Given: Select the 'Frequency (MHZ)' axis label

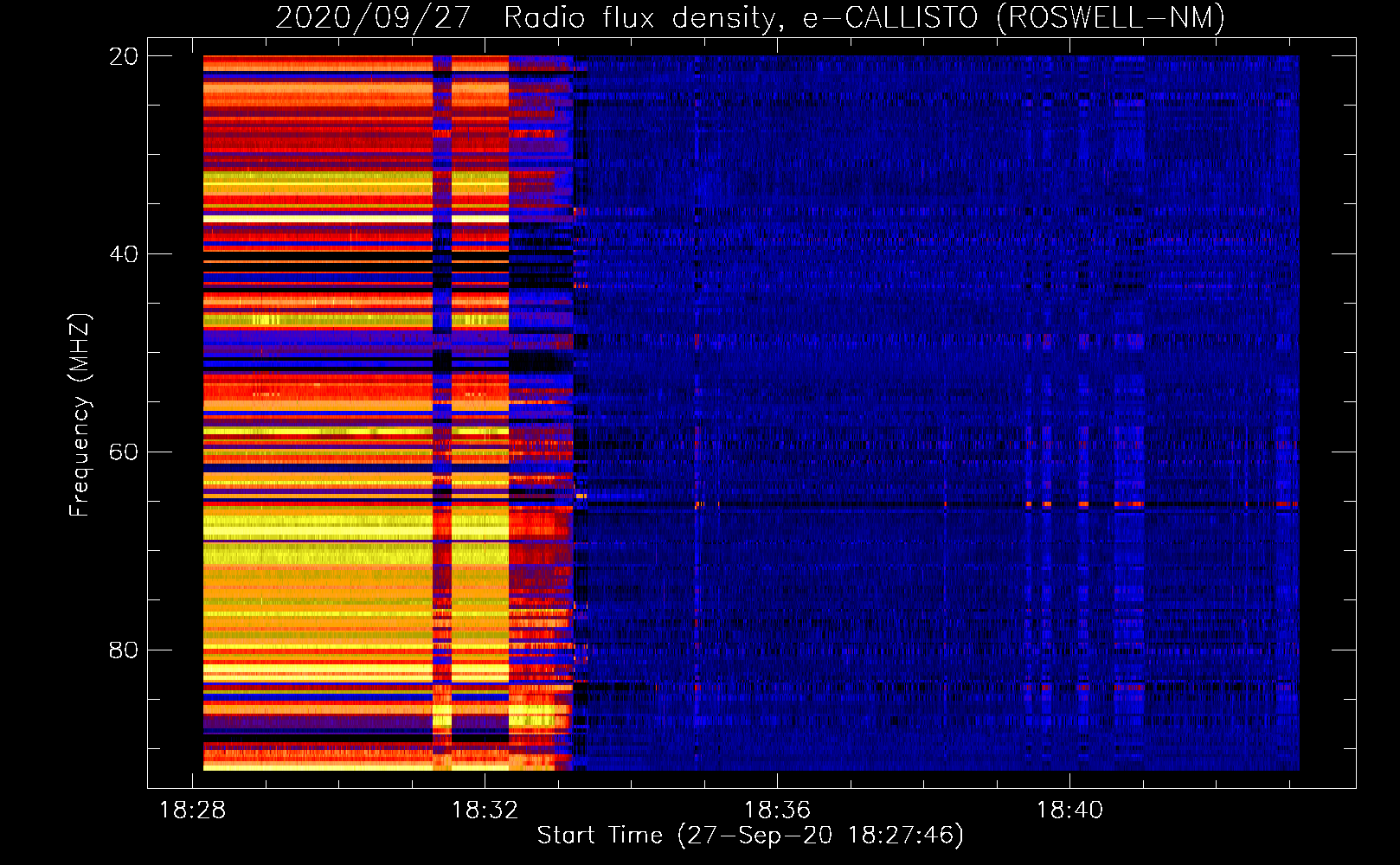Looking at the screenshot, I should coord(79,415).
